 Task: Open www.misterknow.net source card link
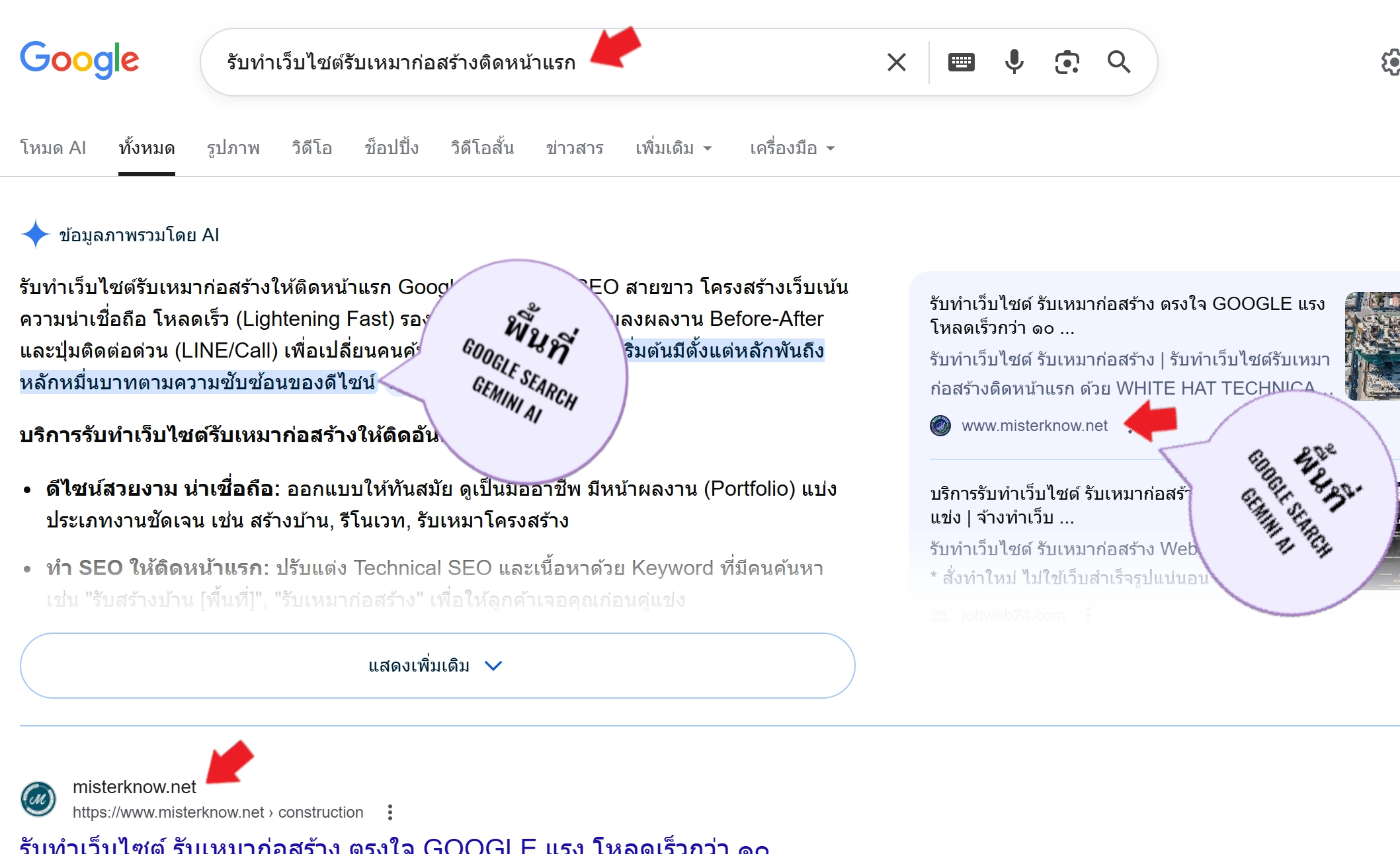tap(1034, 426)
